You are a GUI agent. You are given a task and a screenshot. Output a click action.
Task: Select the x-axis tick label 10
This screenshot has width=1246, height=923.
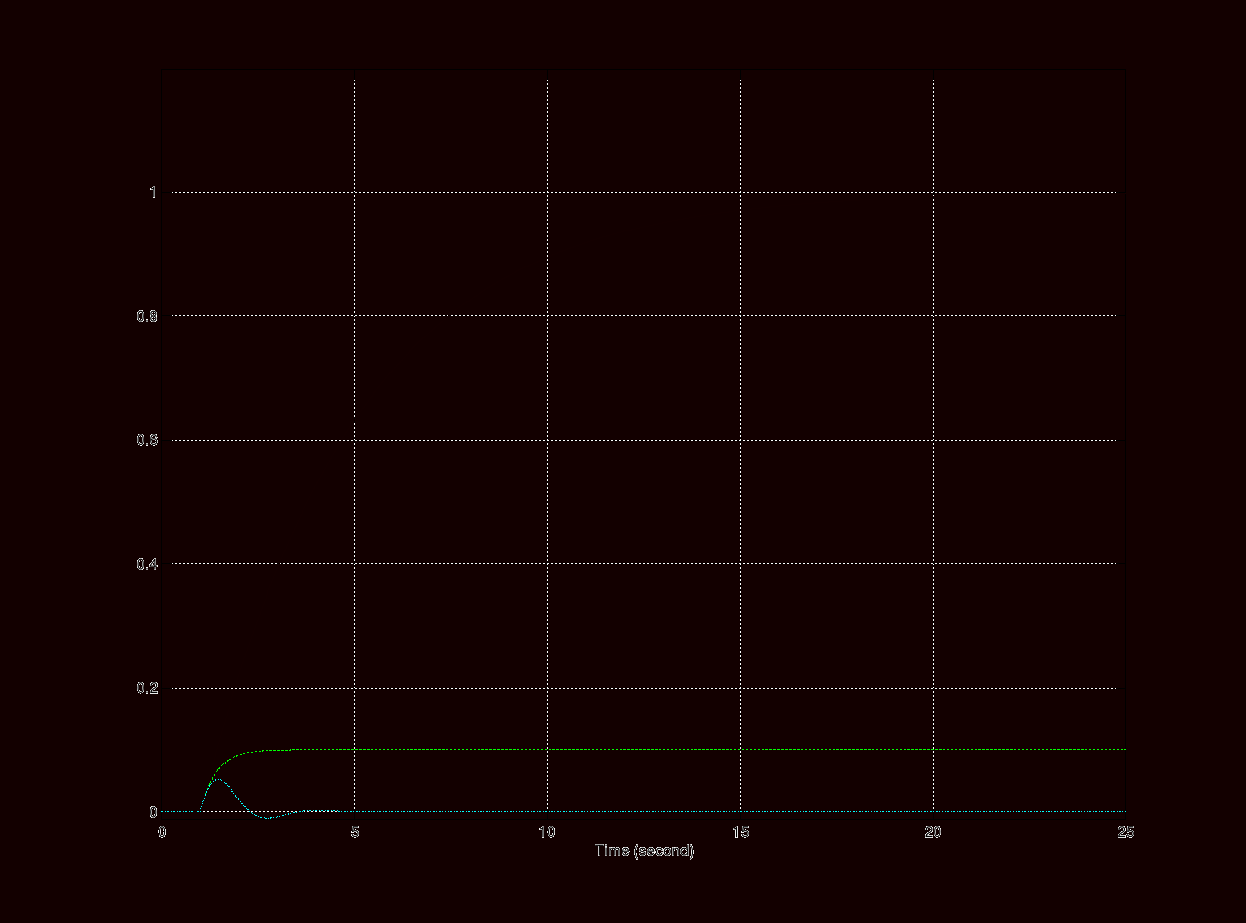coord(547,832)
